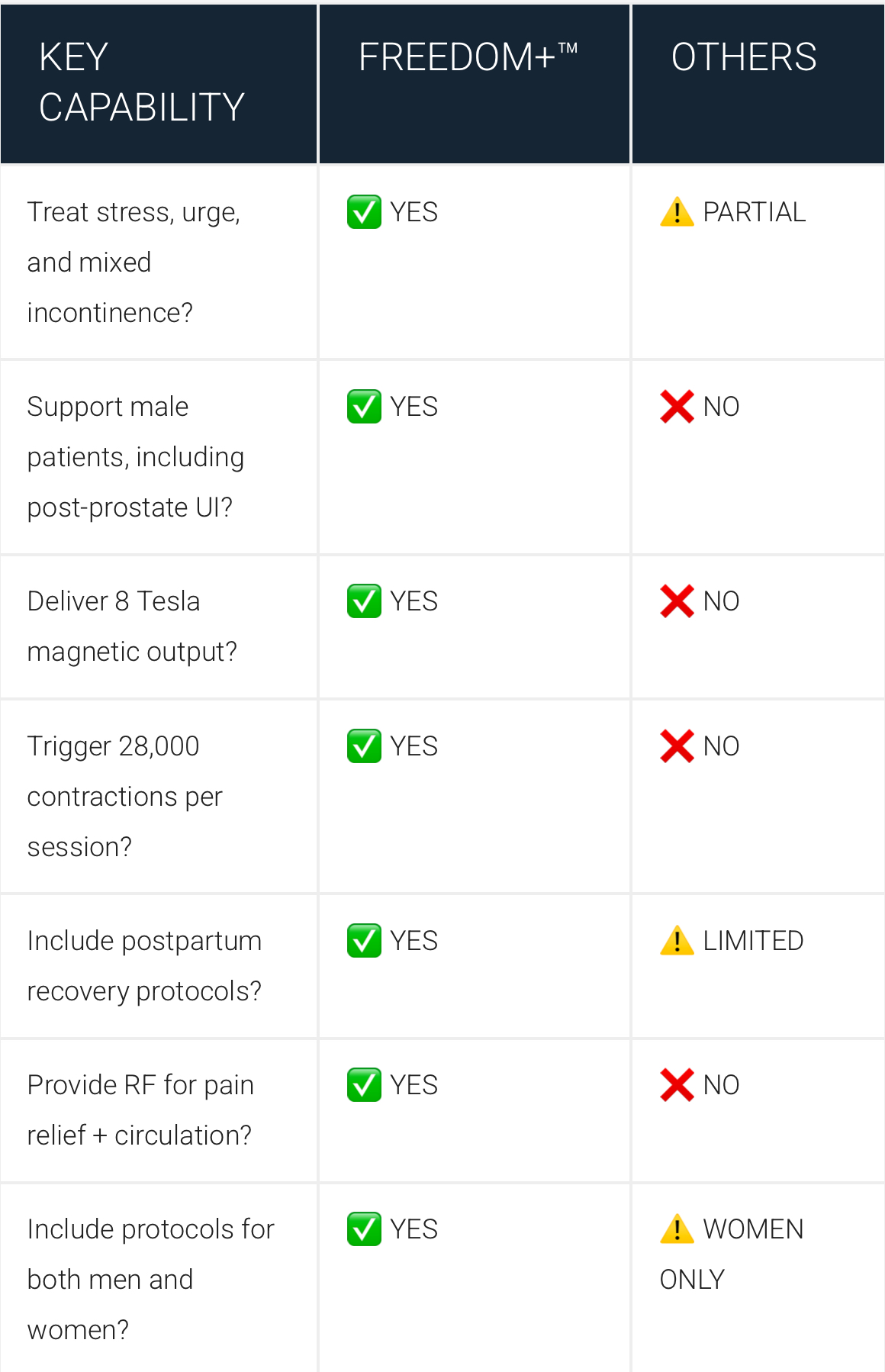Click 'Trigger 28,000 contractions per session?' text
Screen dimensions: 885x1372
pos(124,797)
